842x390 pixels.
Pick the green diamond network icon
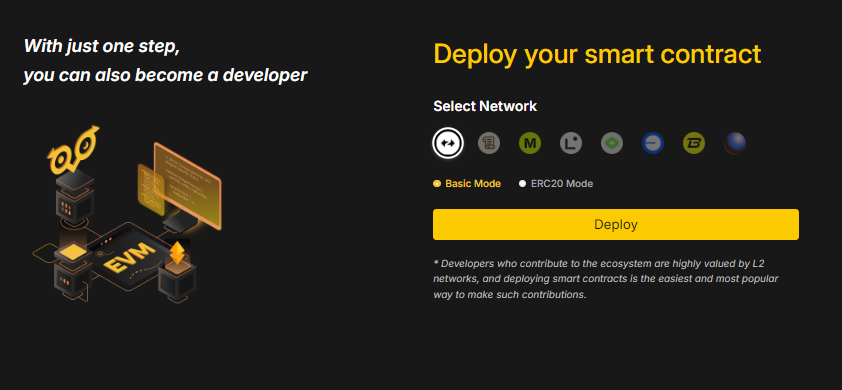coord(612,143)
